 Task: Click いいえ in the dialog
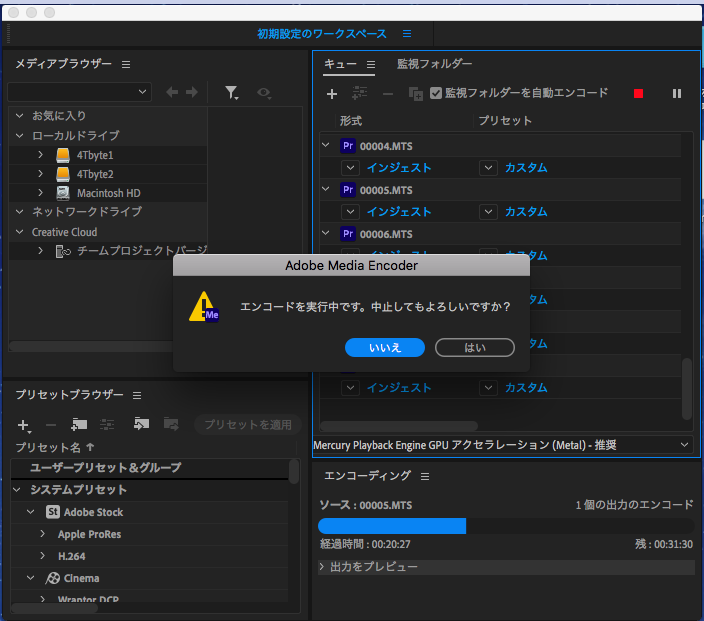(385, 348)
